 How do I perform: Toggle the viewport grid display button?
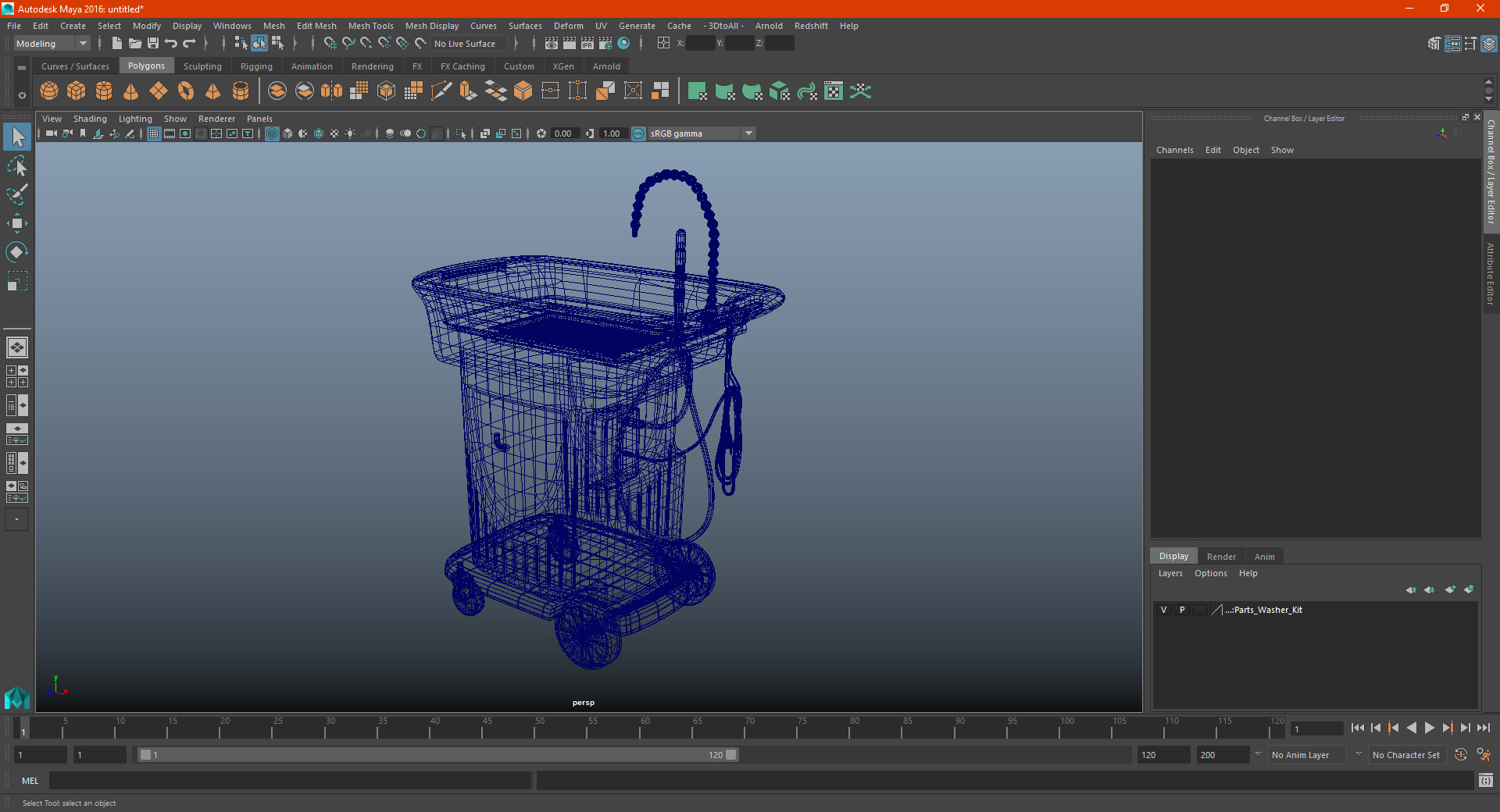pos(154,134)
